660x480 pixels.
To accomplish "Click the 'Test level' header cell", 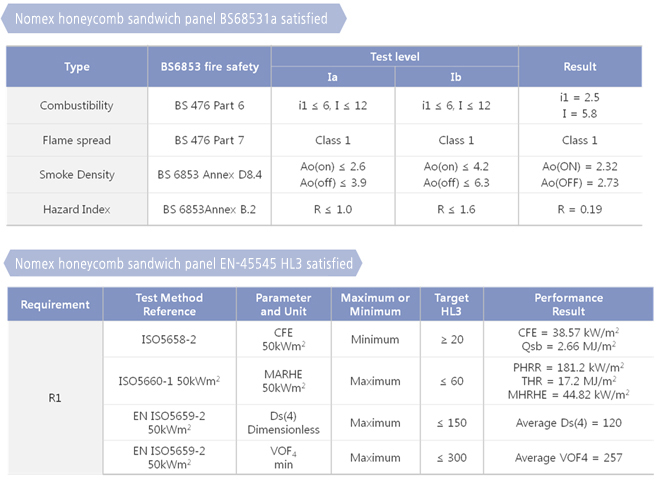I will (395, 56).
